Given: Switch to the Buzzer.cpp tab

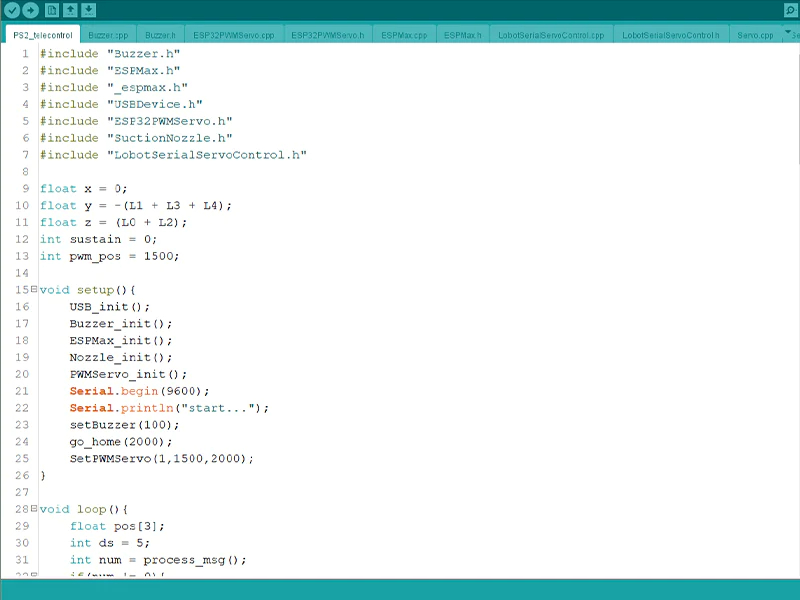Looking at the screenshot, I should 107,35.
